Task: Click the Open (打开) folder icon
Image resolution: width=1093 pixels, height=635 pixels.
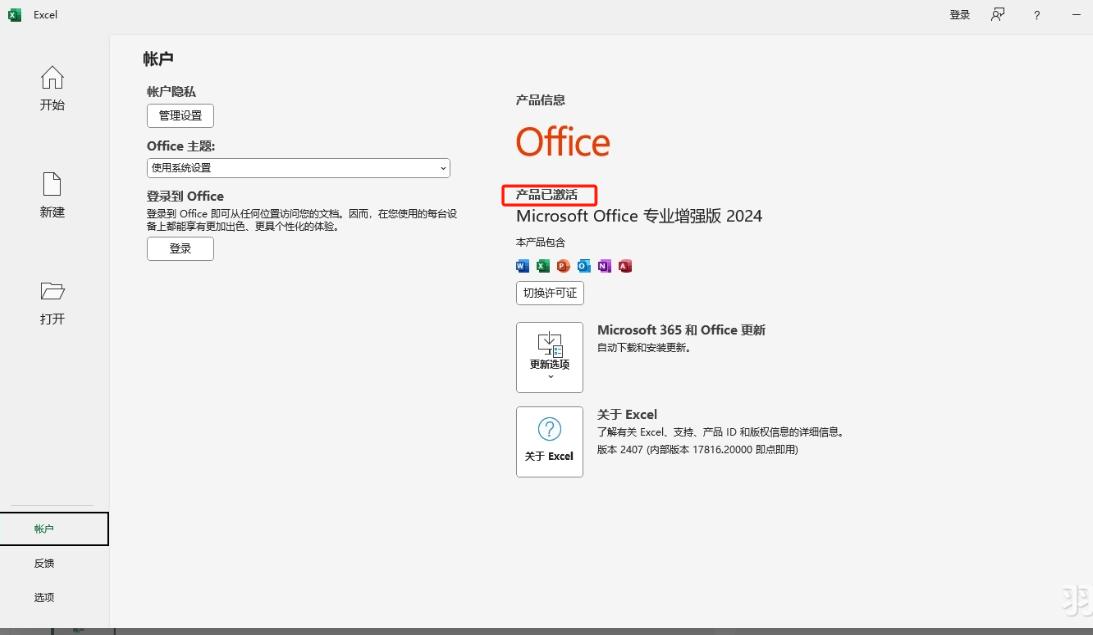Action: [x=52, y=291]
